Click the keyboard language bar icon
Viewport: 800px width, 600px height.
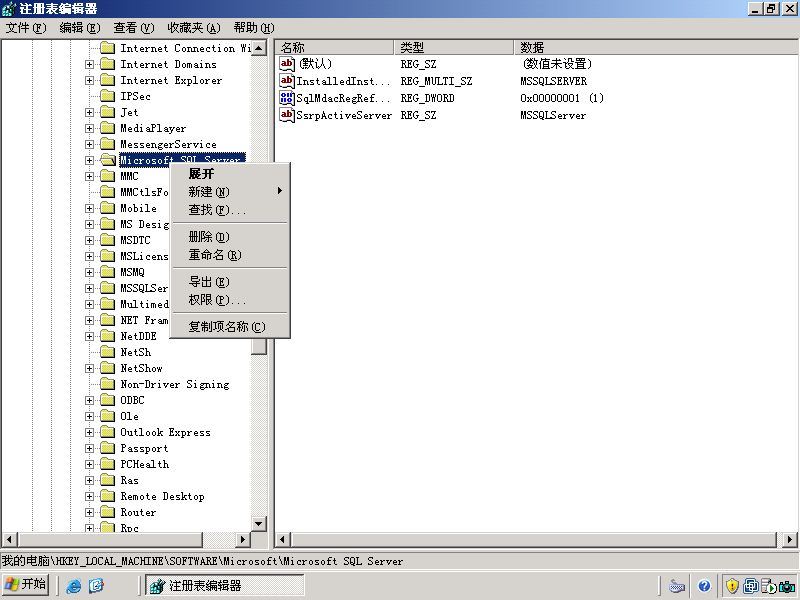coord(677,586)
